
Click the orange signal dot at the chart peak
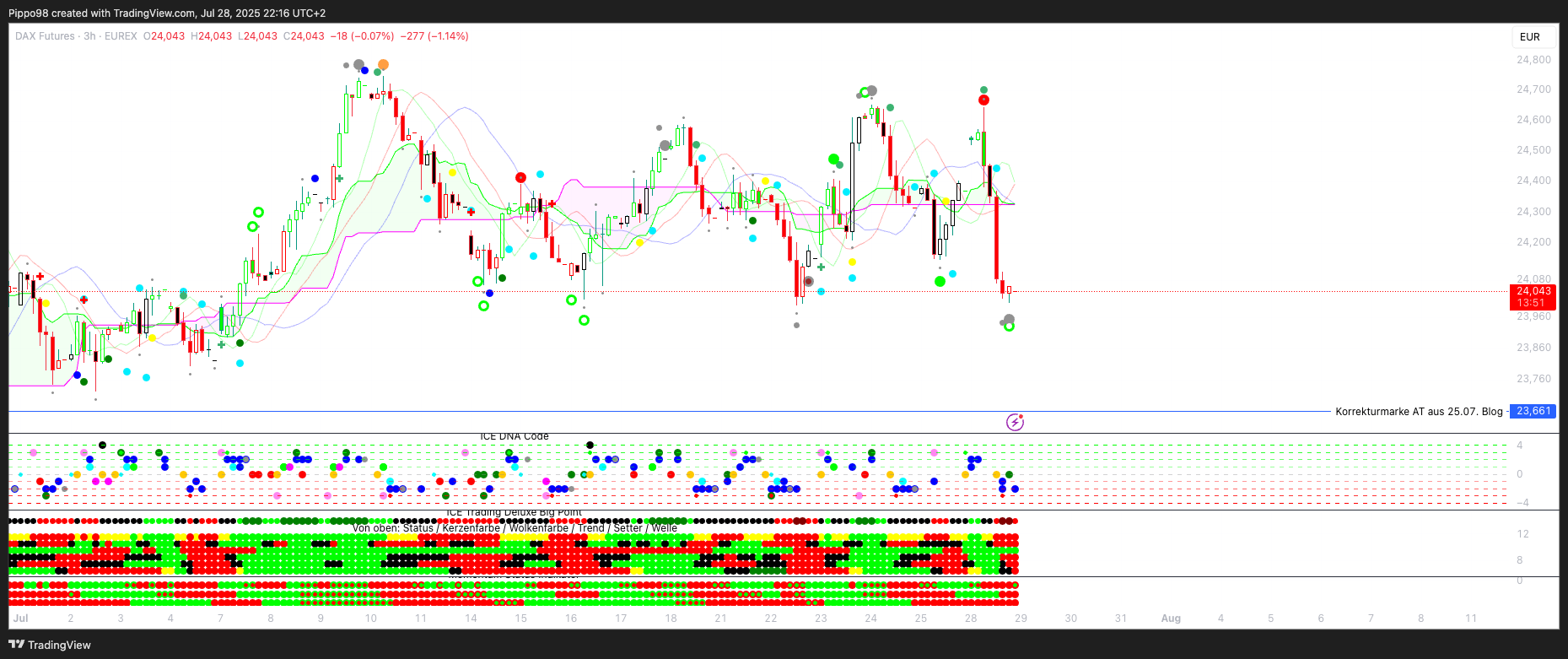[x=384, y=65]
